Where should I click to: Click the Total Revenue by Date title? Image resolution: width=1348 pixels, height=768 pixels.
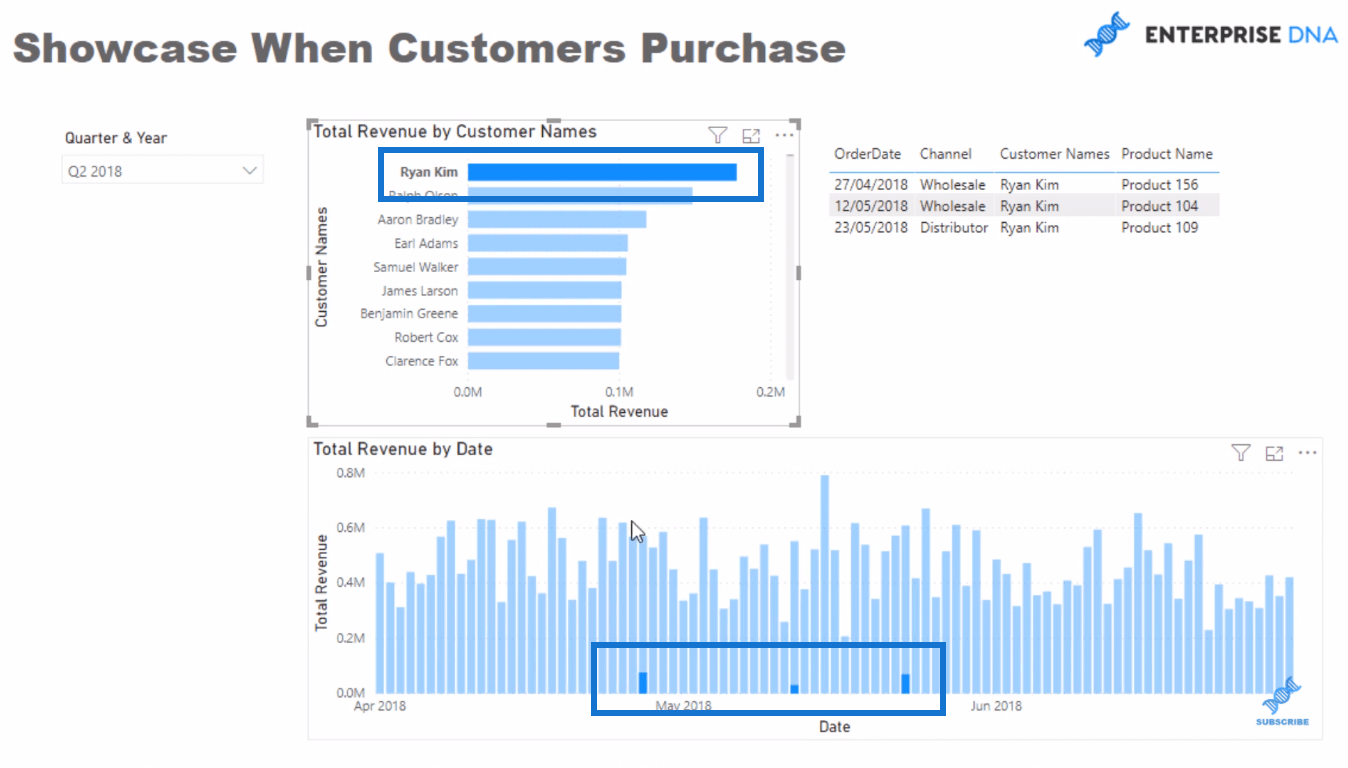point(403,449)
